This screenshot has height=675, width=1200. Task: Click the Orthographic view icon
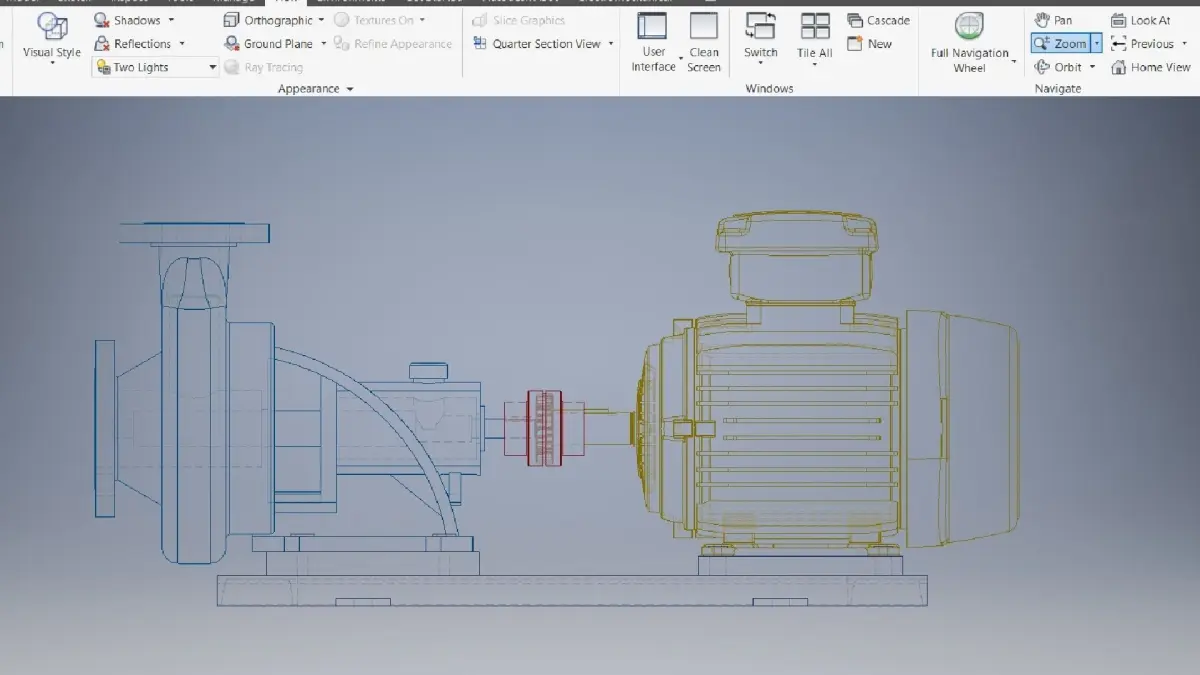click(x=232, y=20)
